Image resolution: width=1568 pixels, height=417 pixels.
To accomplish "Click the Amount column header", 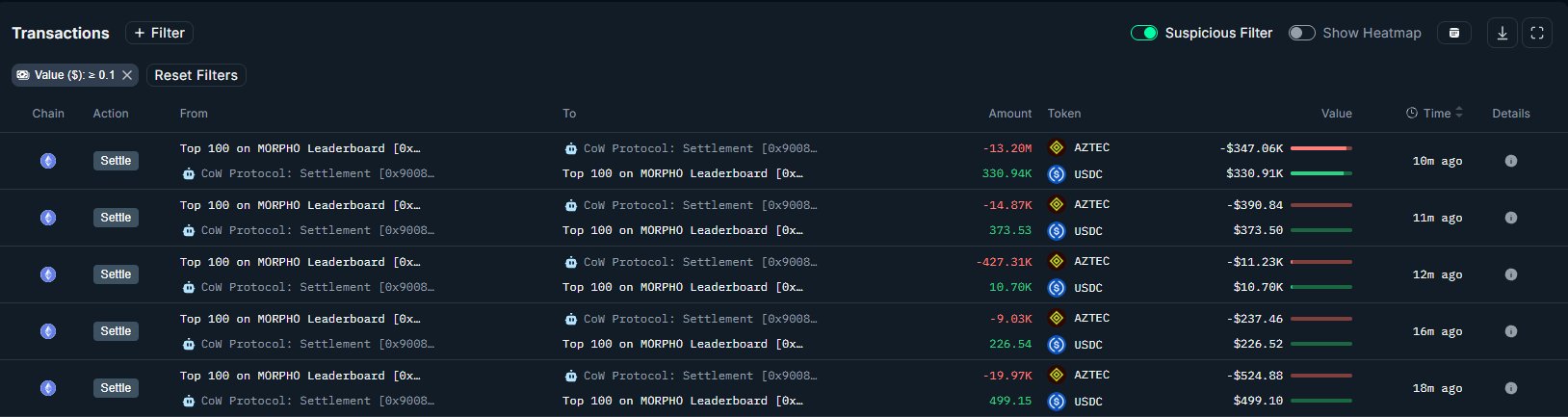I will pos(1009,114).
